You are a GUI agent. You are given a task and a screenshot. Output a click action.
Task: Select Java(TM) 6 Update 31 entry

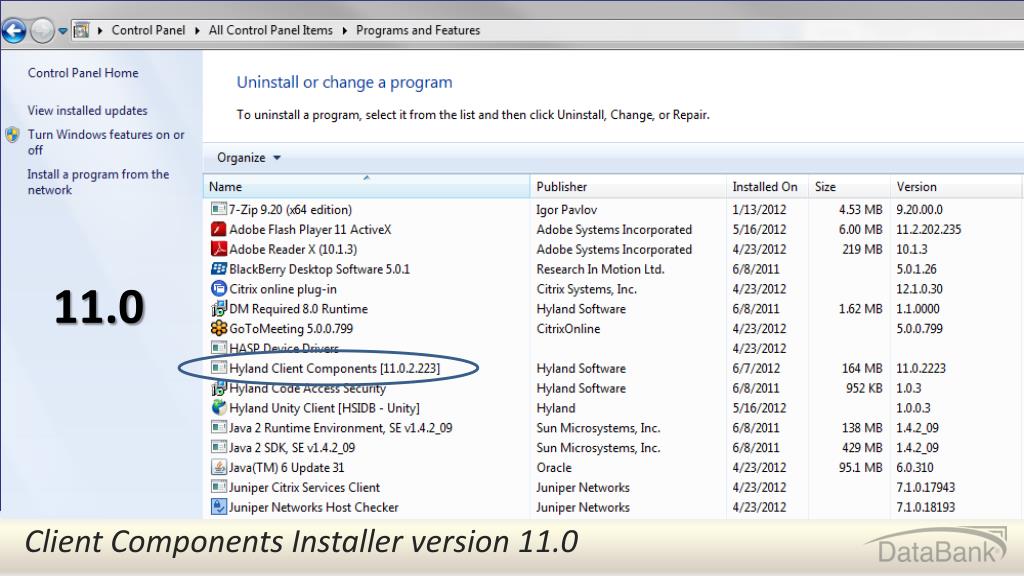[287, 468]
